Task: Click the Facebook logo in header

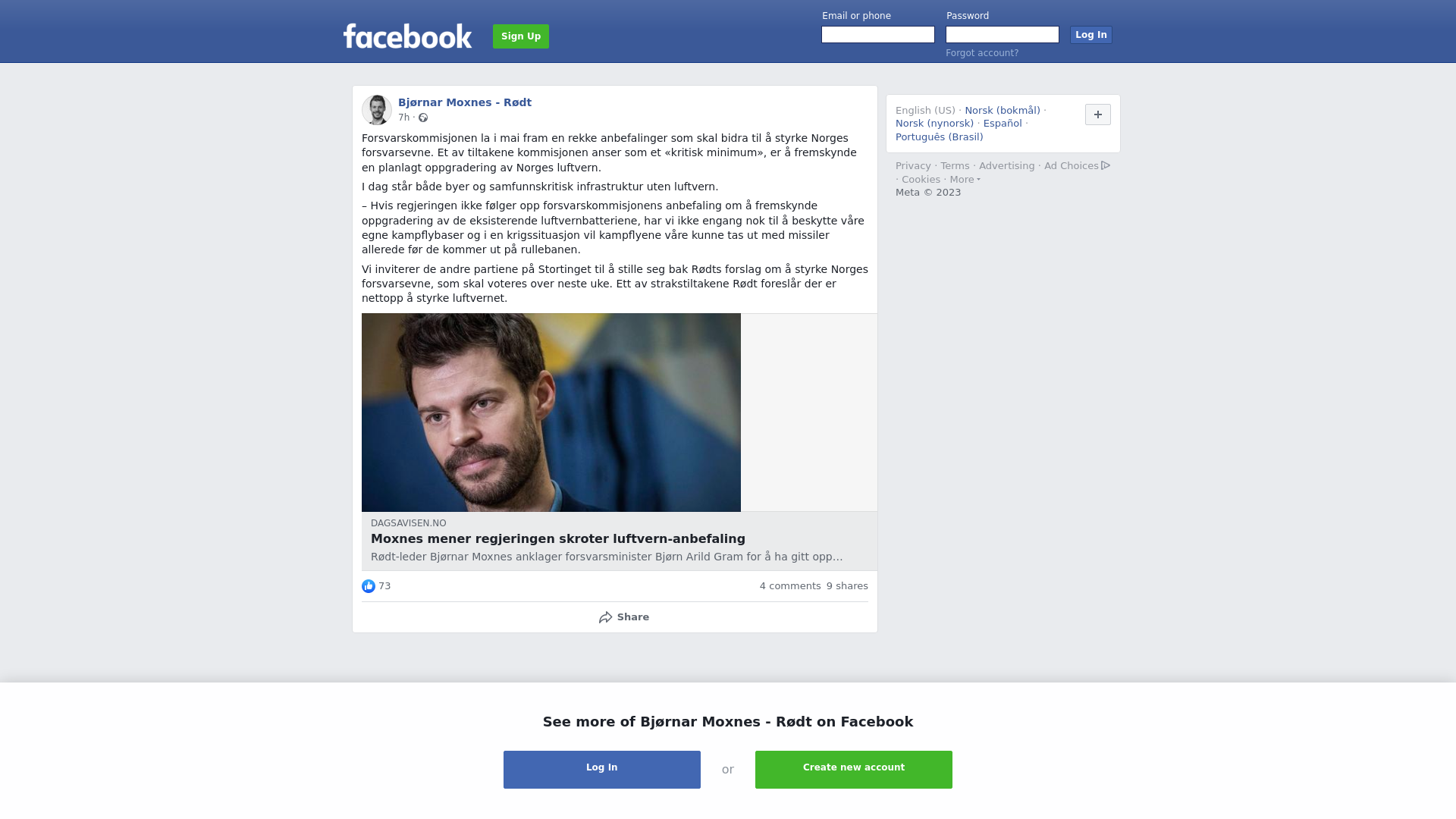Action: 407,36
